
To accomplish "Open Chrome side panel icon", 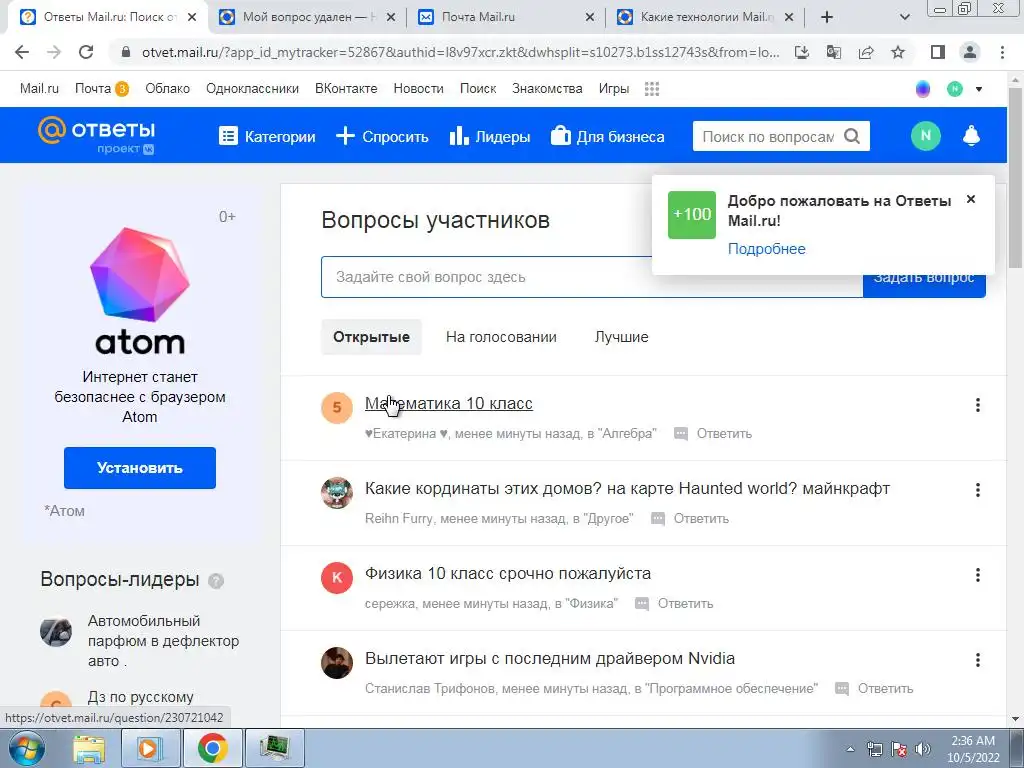I will tap(938, 52).
